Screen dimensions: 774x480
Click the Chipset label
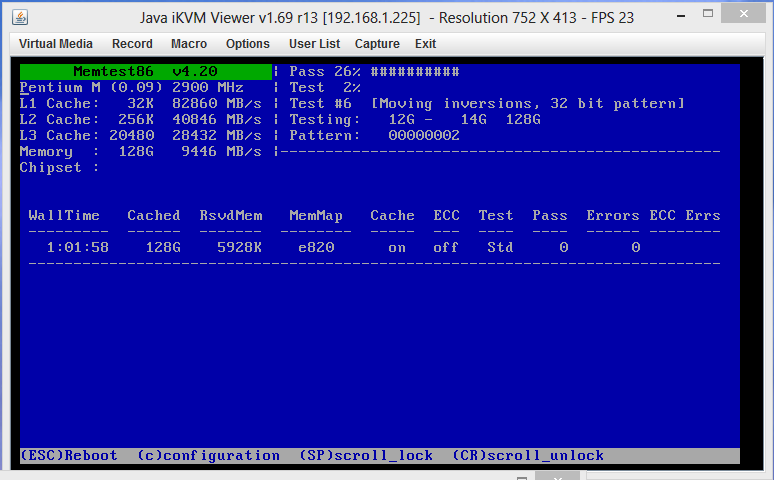pos(59,168)
